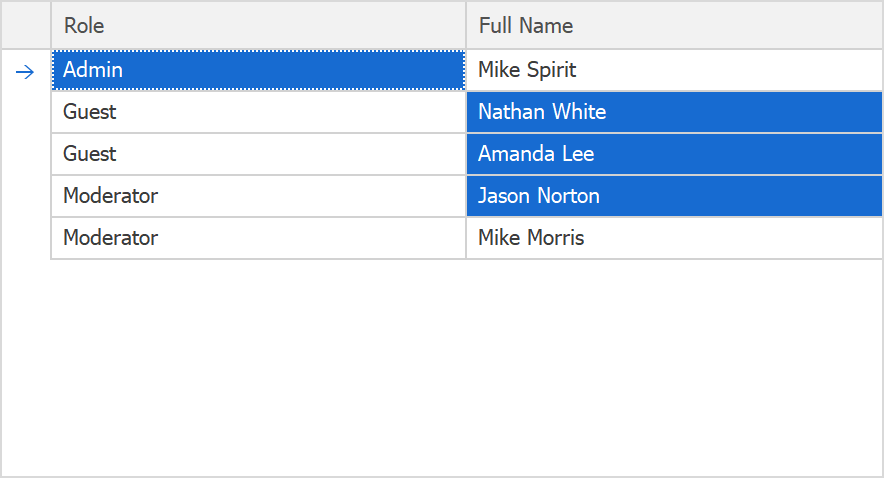Click the divider between Role and Full Name headers
Image resolution: width=884 pixels, height=478 pixels.
click(466, 25)
